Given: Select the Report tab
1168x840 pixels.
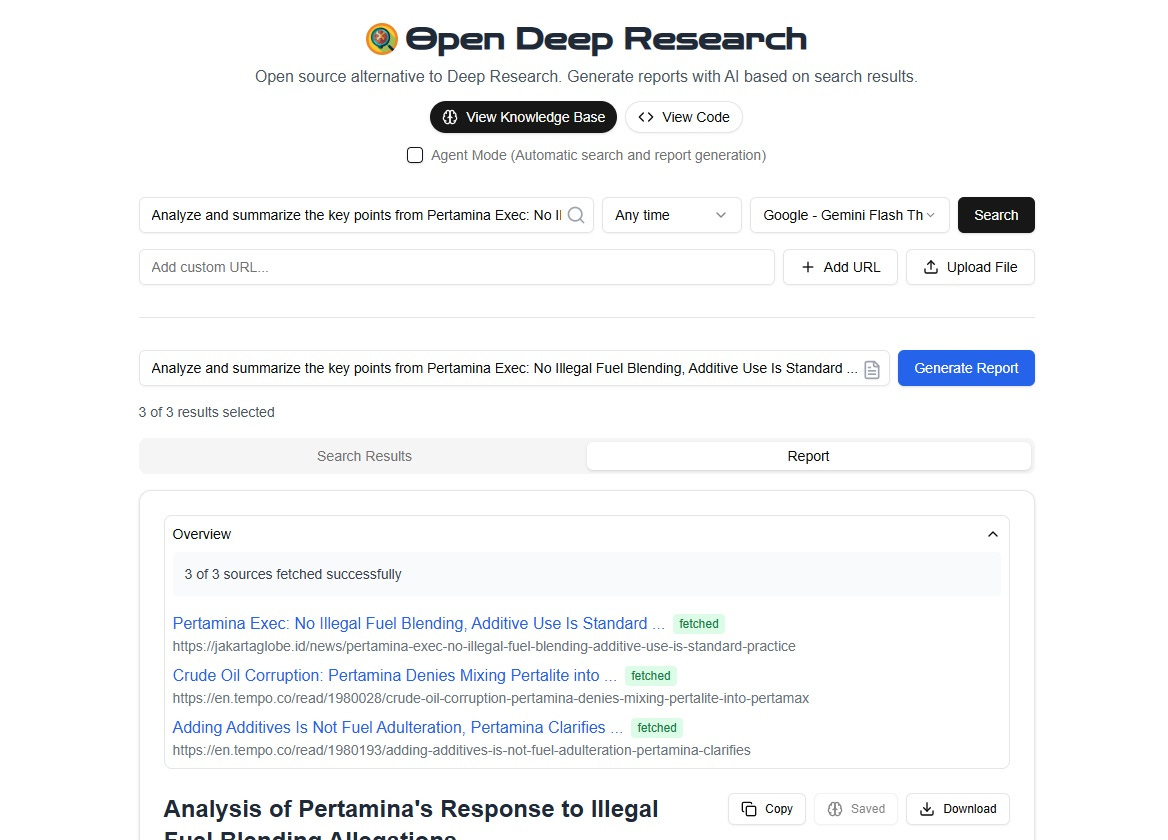Looking at the screenshot, I should point(808,456).
